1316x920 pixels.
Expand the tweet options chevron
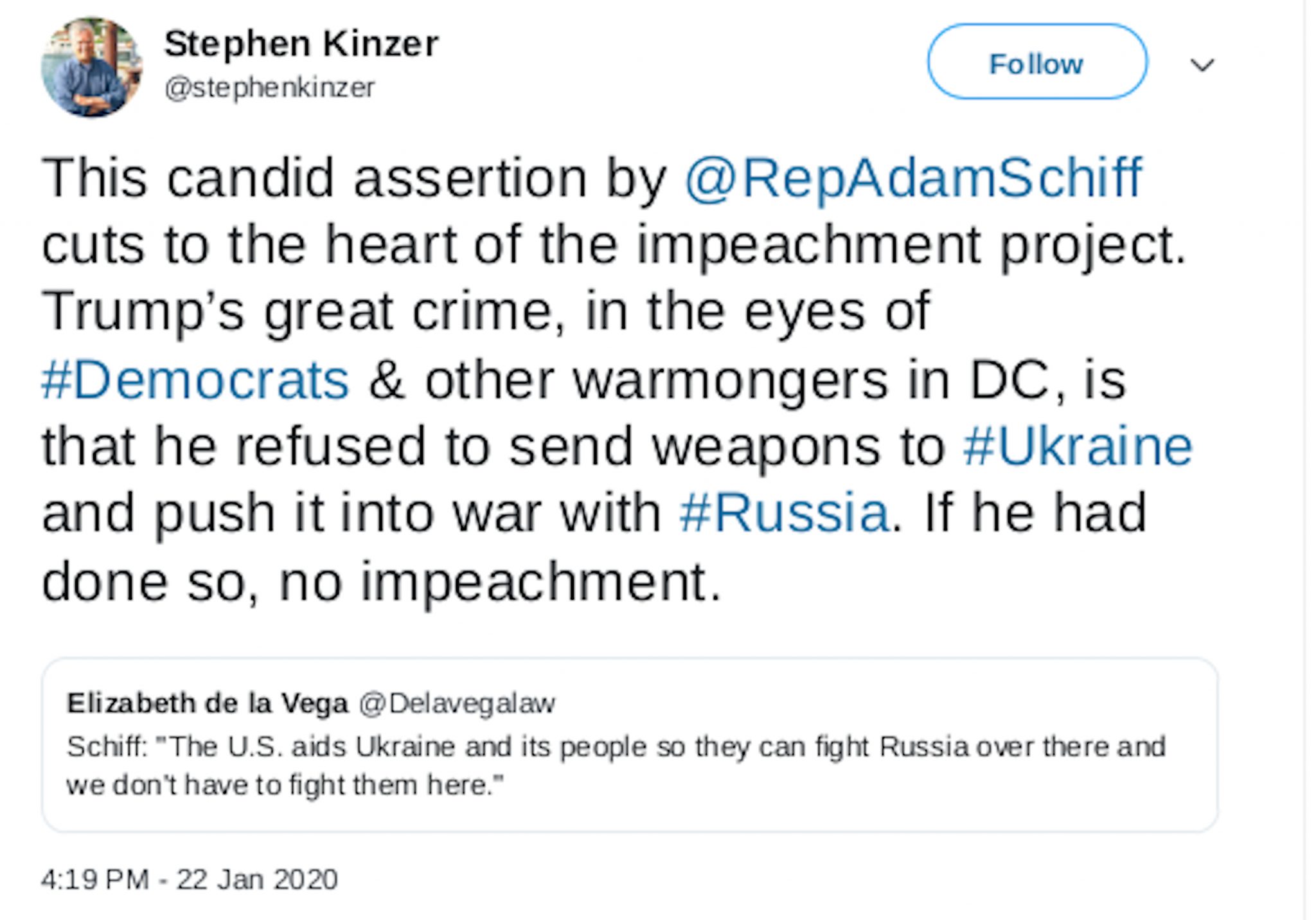tap(1202, 65)
